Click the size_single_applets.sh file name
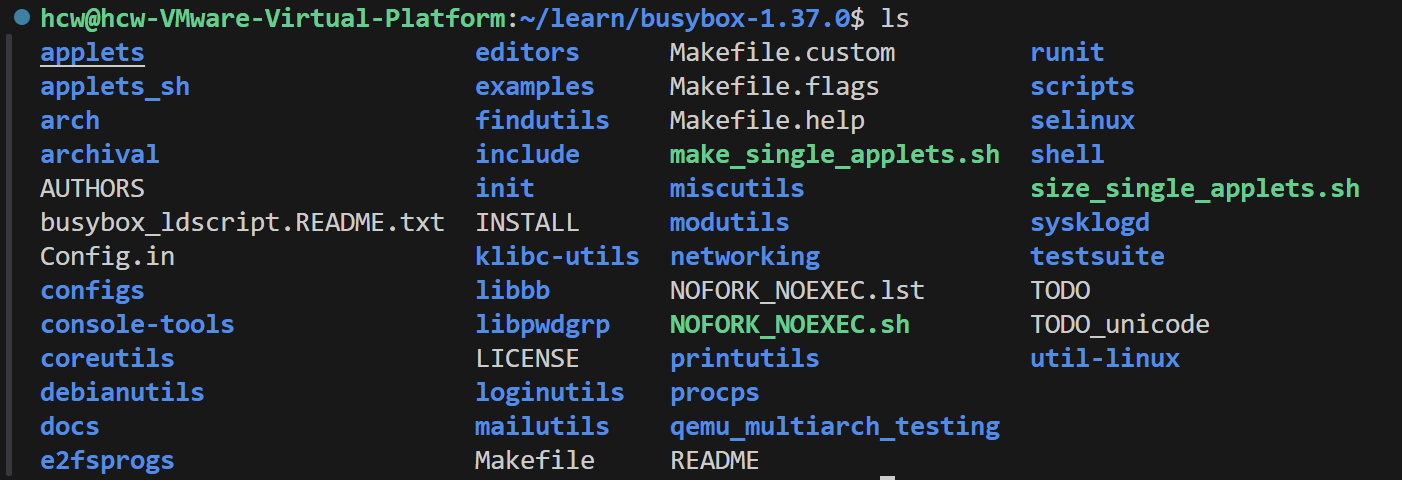This screenshot has width=1402, height=480. pyautogui.click(x=1195, y=189)
